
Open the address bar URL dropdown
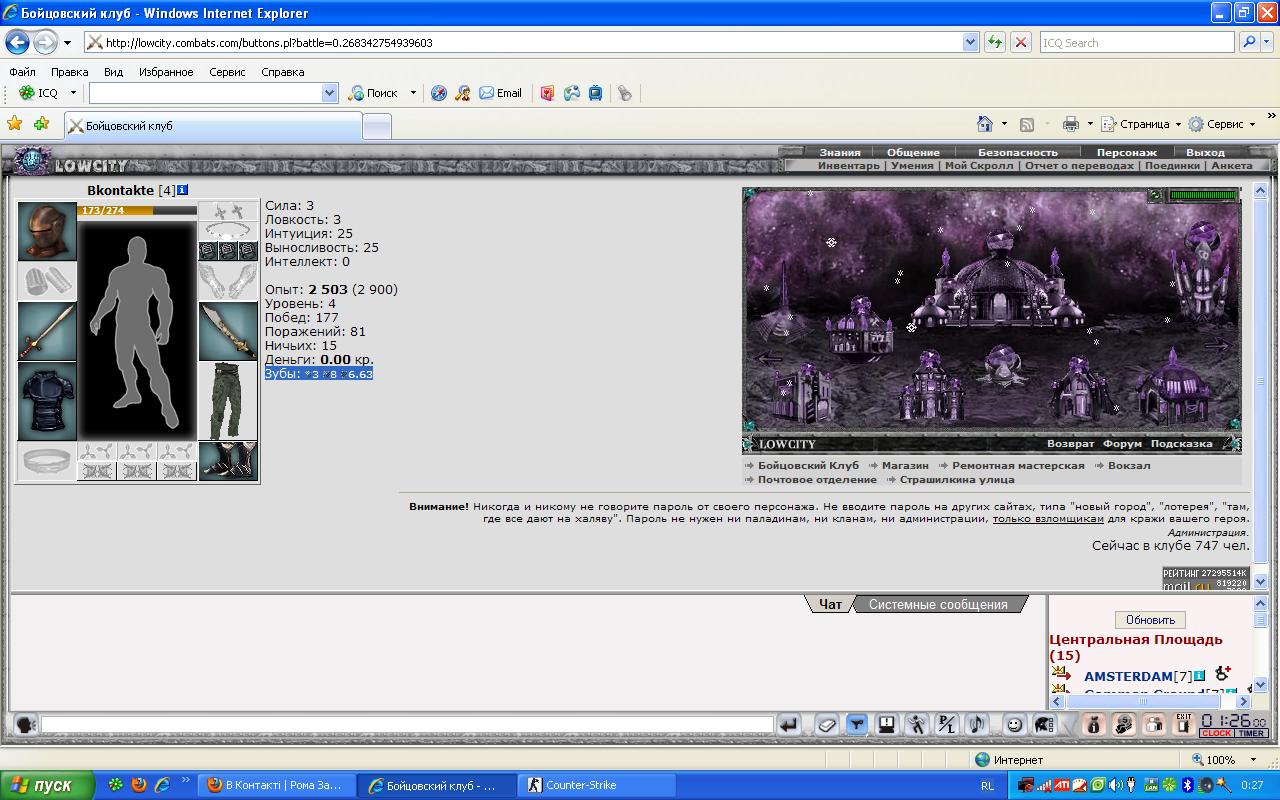point(970,43)
